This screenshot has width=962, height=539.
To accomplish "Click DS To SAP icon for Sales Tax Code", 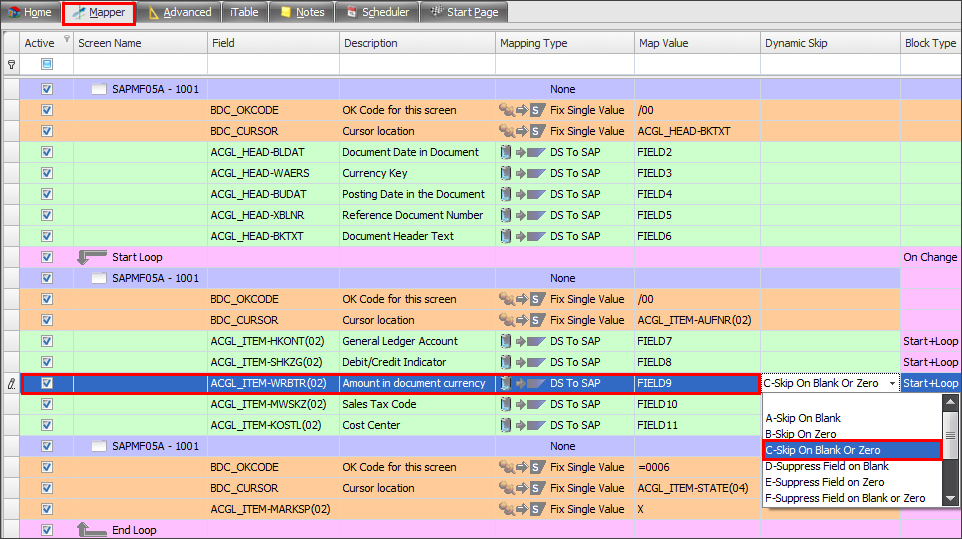I will (522, 404).
